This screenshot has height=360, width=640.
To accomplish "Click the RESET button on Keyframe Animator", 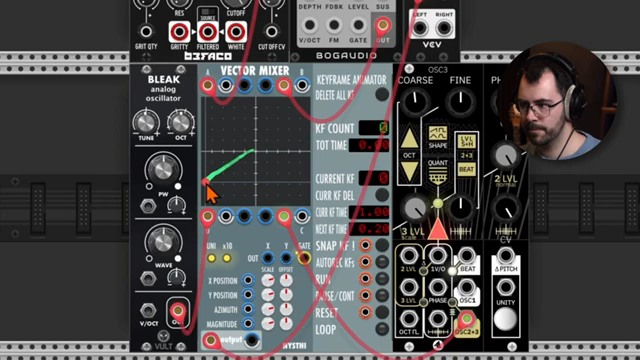I will [382, 312].
